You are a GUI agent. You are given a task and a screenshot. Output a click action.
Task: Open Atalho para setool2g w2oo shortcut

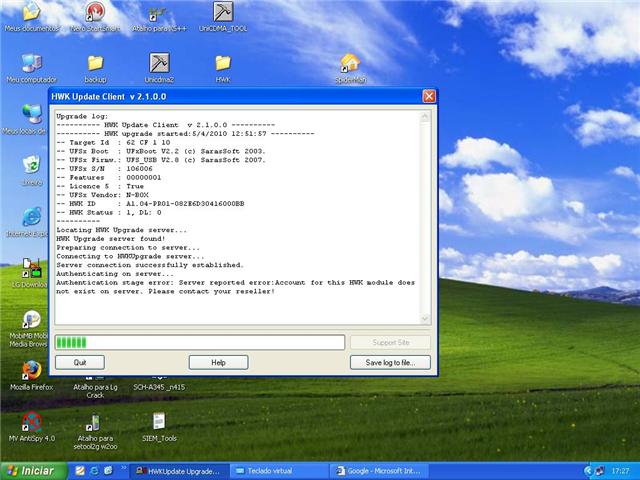[95, 432]
